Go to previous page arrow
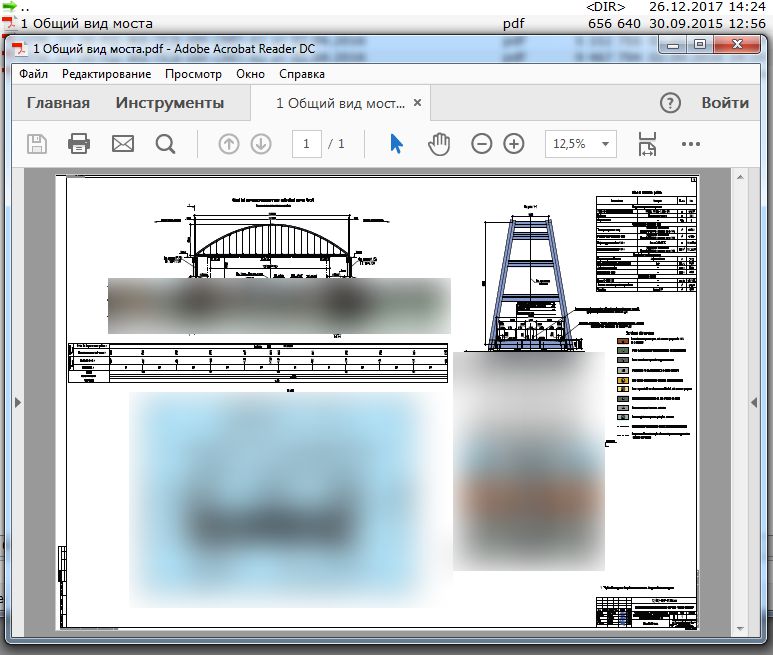773x655 pixels. [x=229, y=144]
